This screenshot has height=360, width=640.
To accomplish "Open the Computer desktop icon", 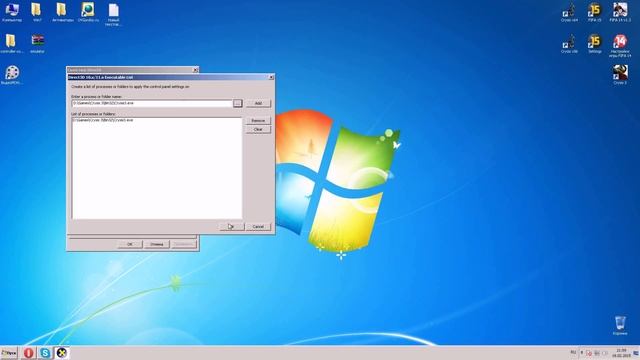I will click(11, 12).
